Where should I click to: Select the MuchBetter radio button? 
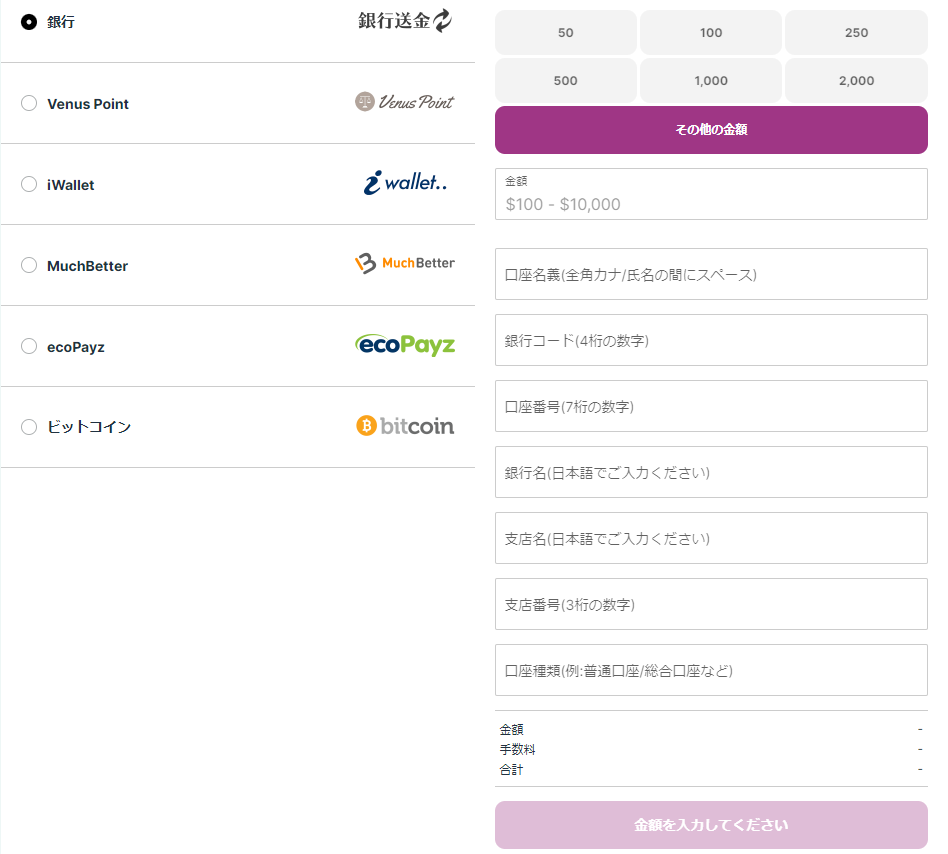[x=29, y=265]
